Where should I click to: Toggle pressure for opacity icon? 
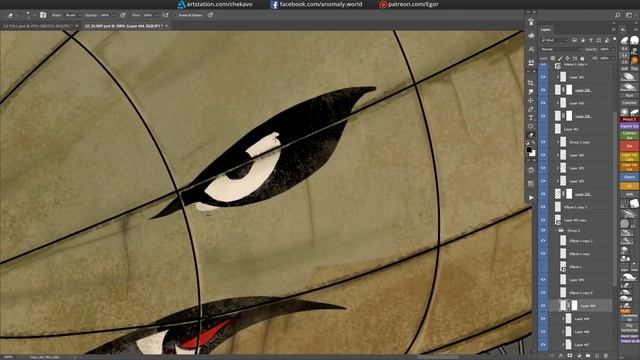pos(123,15)
